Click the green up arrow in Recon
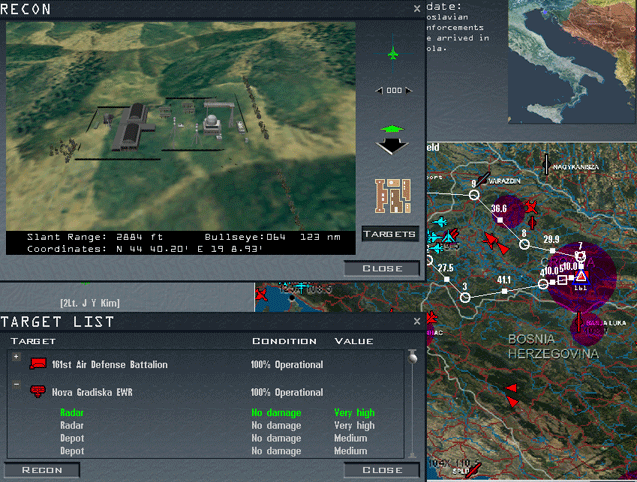637x482 pixels. click(x=392, y=129)
